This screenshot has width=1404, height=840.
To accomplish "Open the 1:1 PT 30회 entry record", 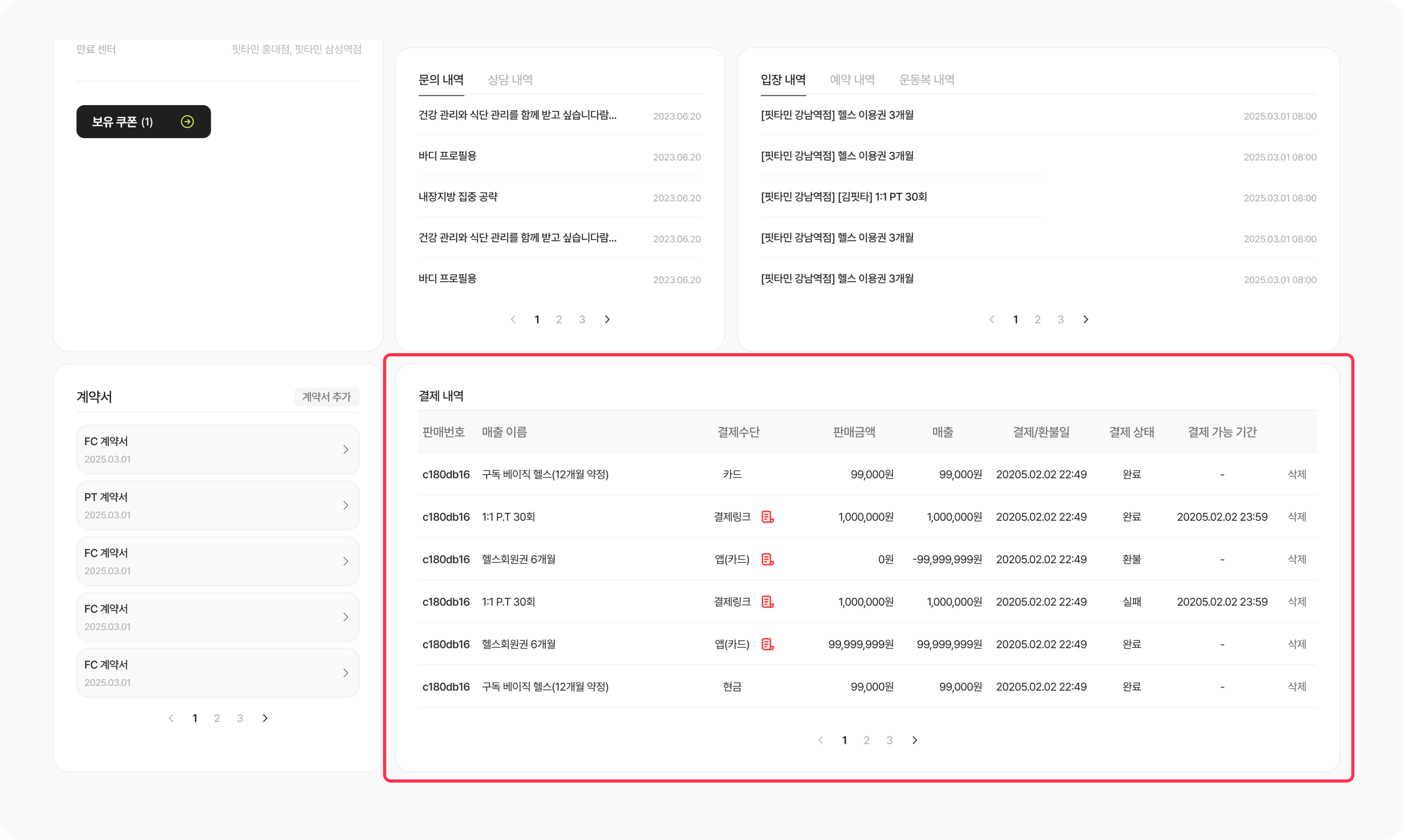I will click(x=843, y=197).
